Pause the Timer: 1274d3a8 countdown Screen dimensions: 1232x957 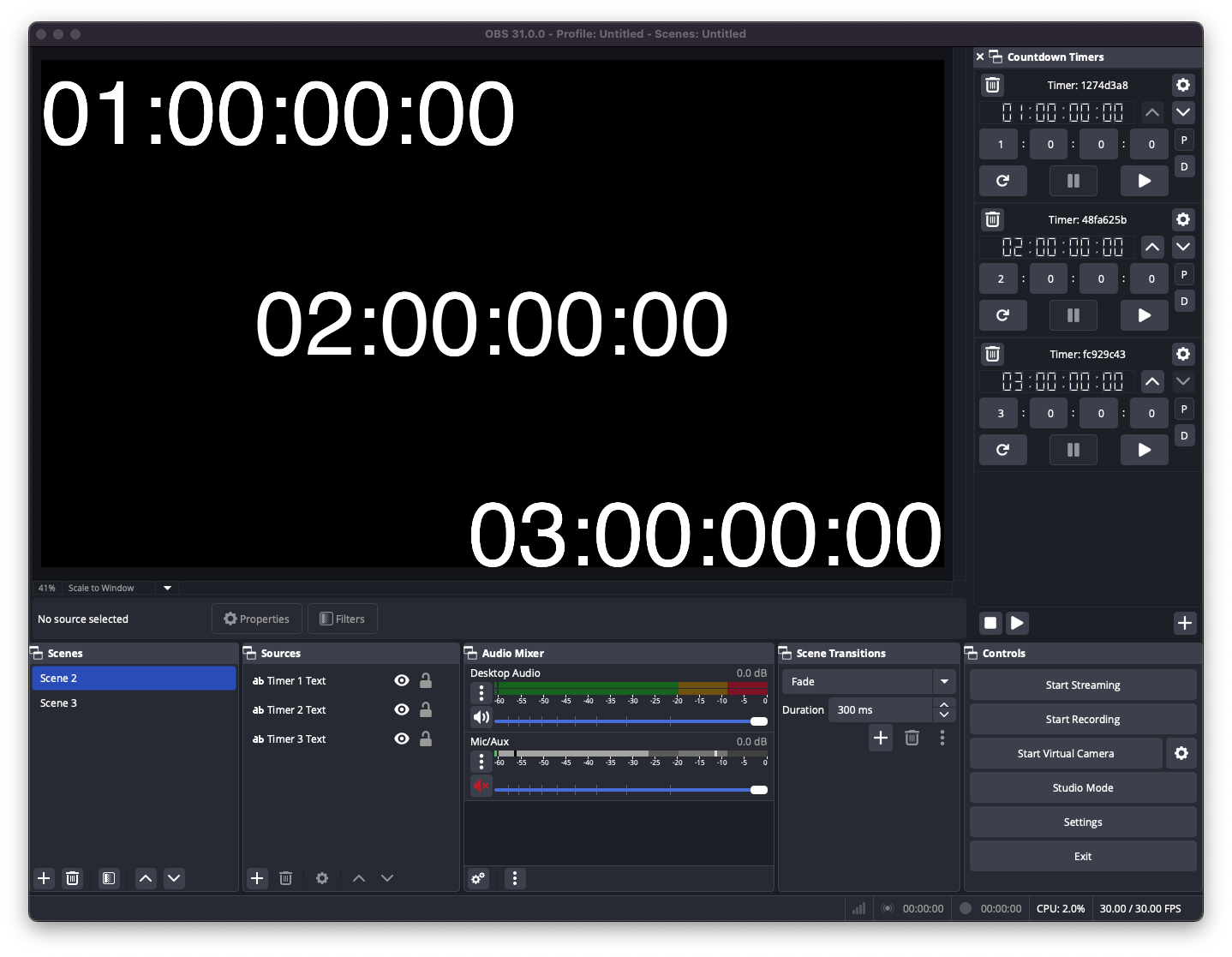[1074, 181]
